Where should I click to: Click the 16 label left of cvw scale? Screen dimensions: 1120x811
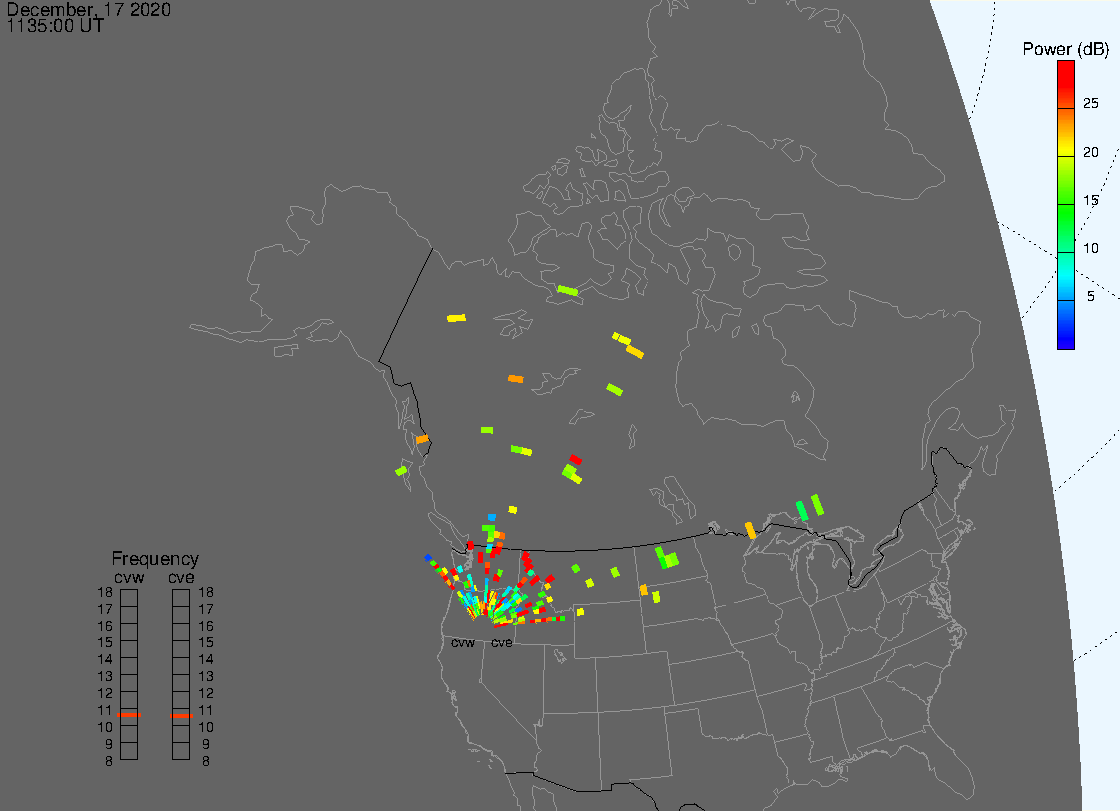pyautogui.click(x=105, y=626)
